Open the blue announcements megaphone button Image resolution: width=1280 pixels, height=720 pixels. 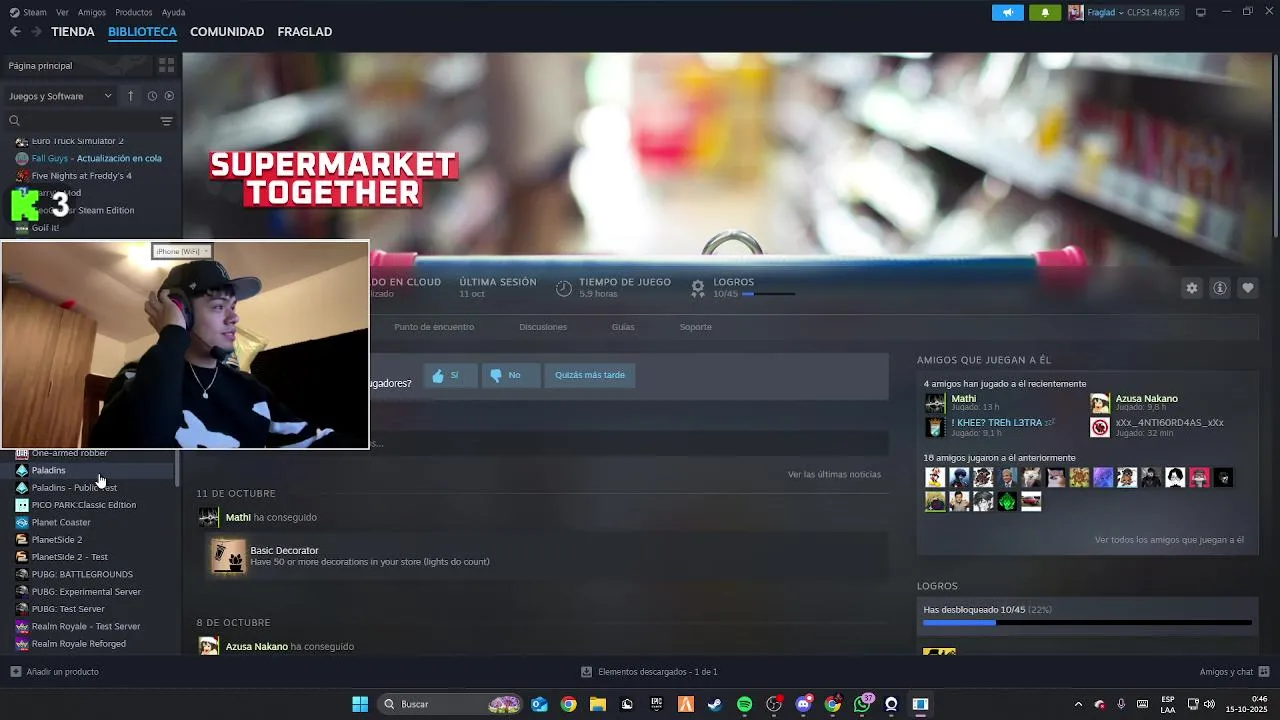click(1008, 12)
